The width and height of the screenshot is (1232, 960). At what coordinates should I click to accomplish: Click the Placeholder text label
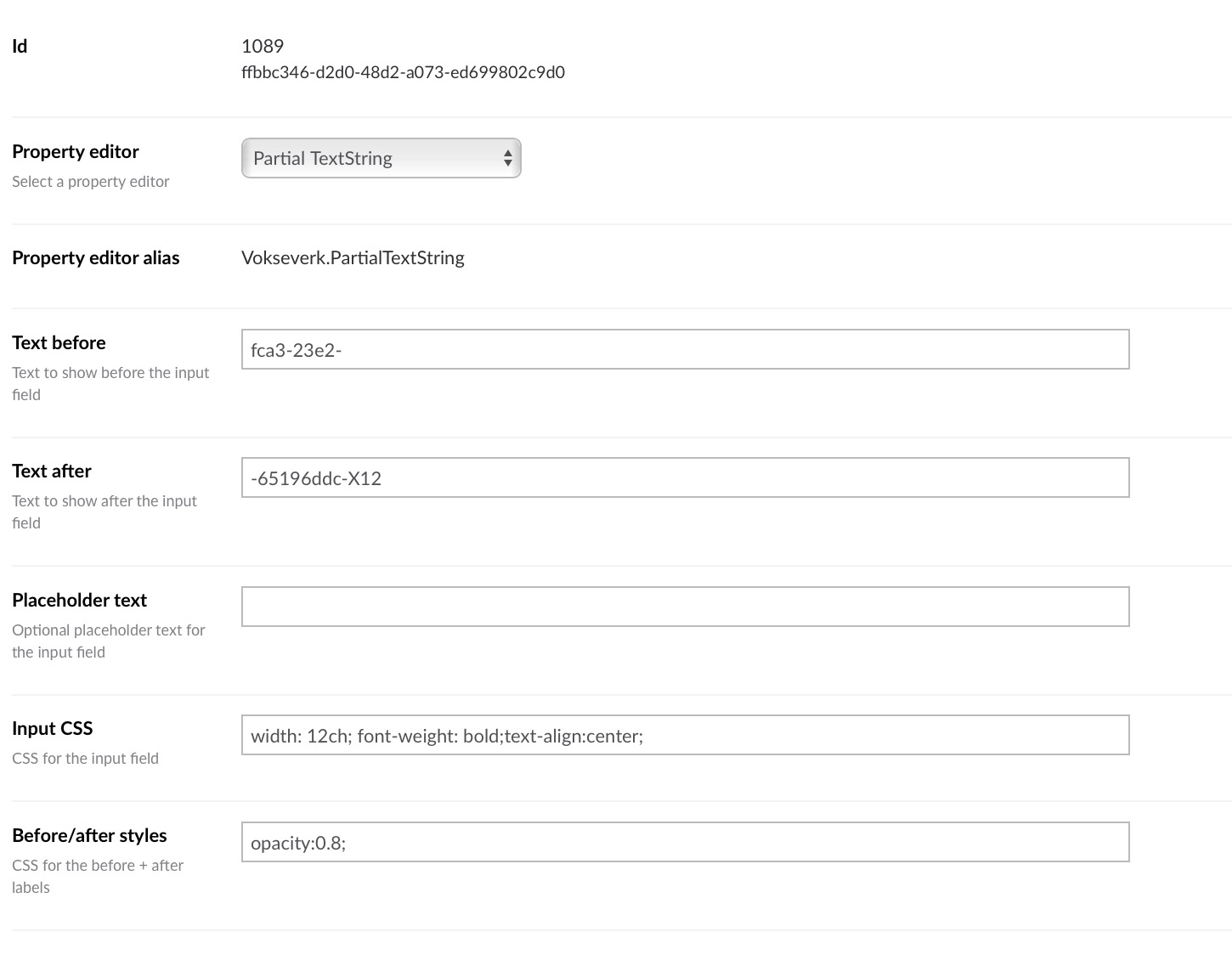pyautogui.click(x=80, y=600)
